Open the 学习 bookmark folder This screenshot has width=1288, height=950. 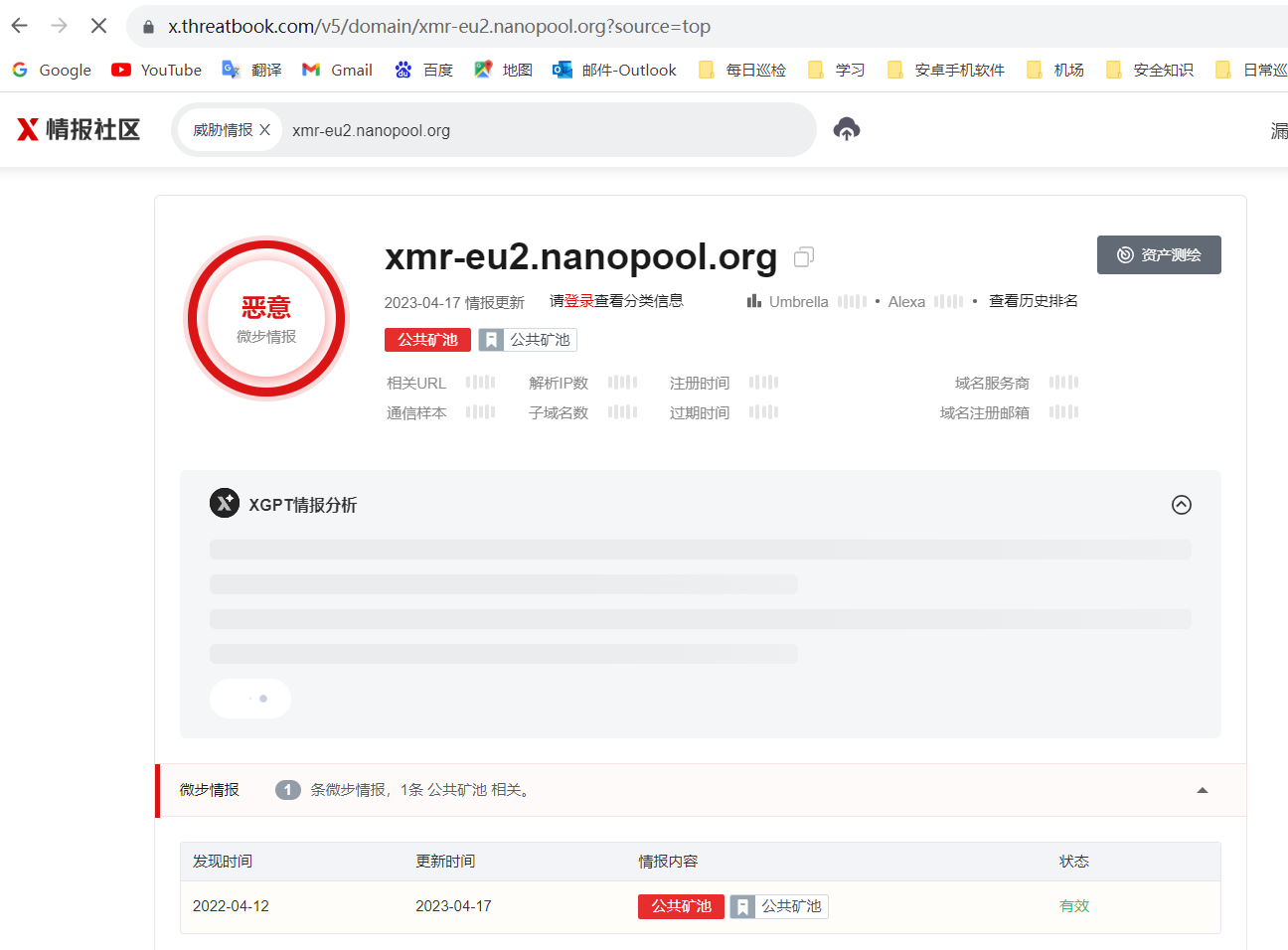pos(836,70)
